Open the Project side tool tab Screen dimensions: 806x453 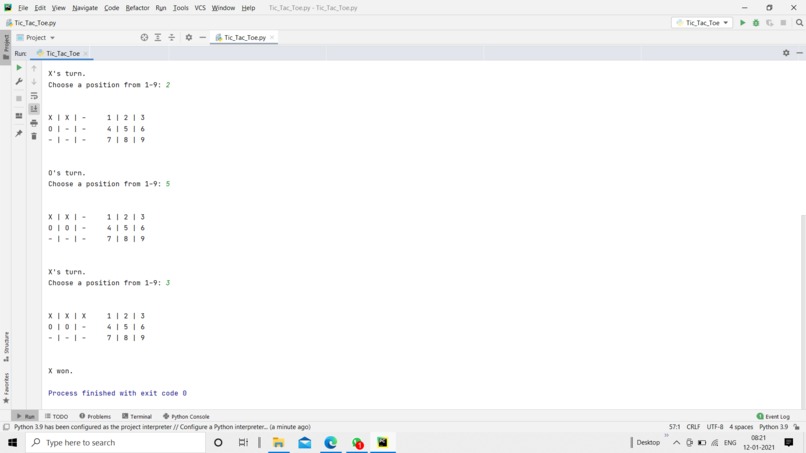click(6, 47)
